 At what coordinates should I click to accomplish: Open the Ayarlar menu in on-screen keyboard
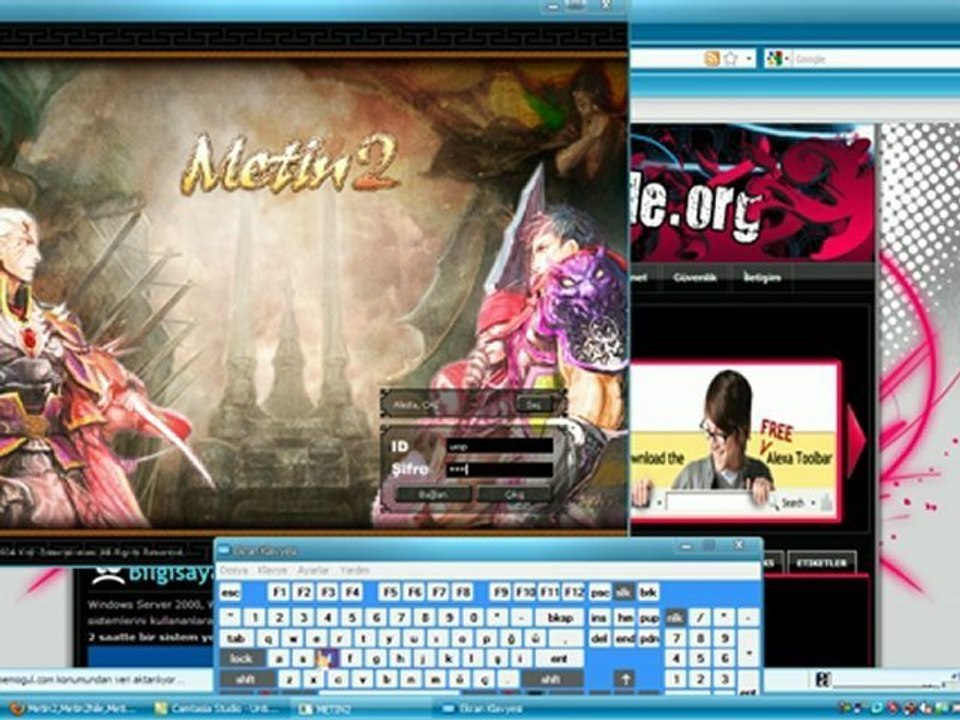coord(313,570)
